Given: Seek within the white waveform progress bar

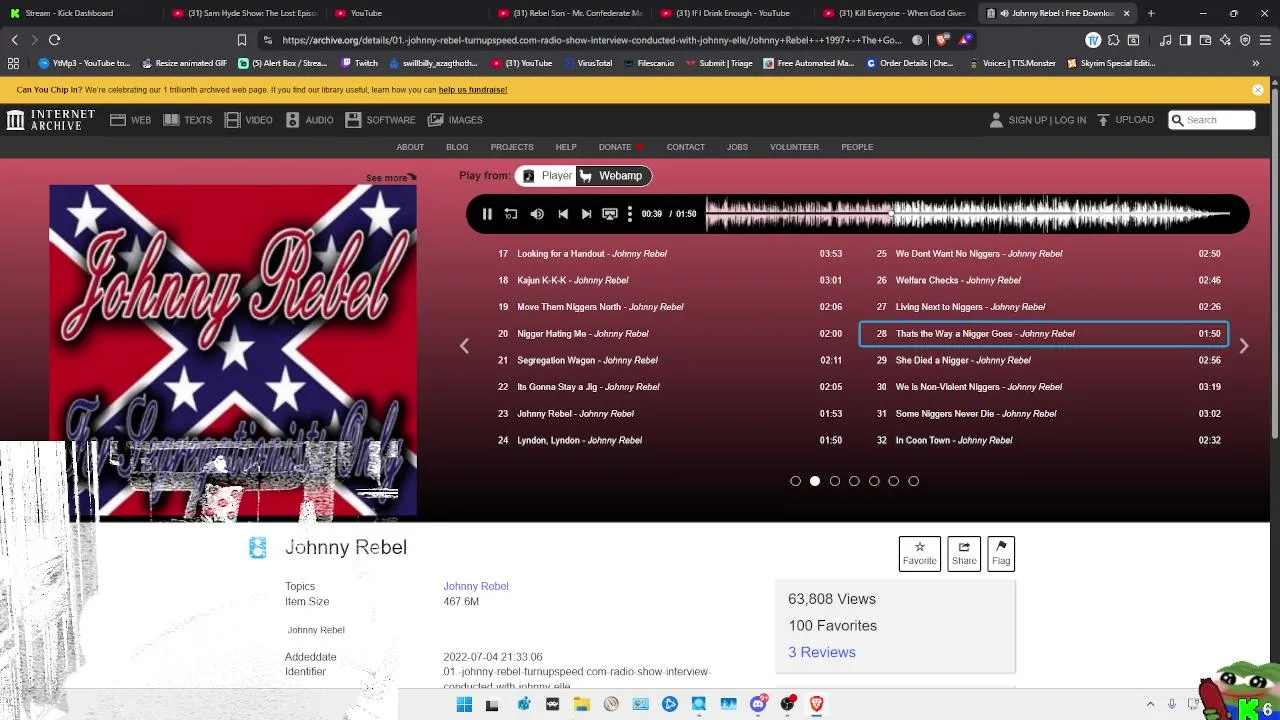Looking at the screenshot, I should (969, 214).
